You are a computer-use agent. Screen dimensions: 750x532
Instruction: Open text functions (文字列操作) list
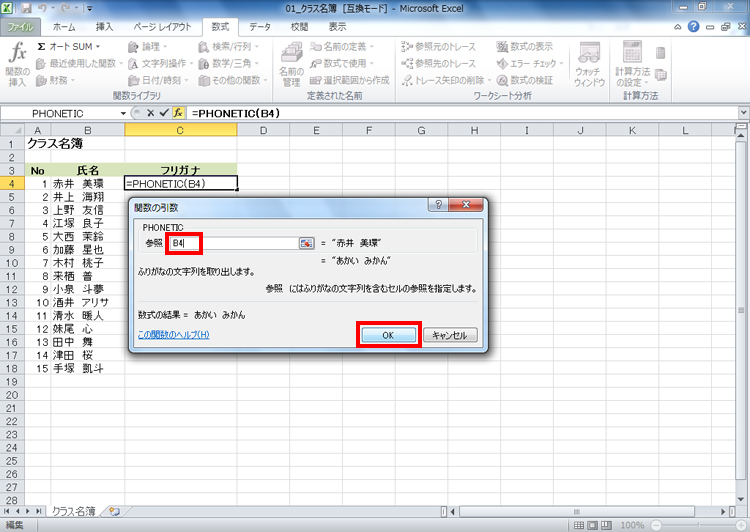tap(160, 63)
